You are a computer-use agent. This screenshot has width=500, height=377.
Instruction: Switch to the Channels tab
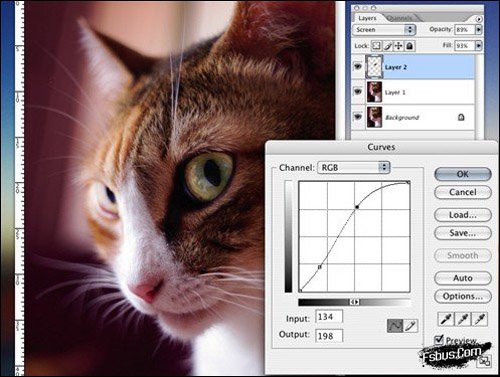click(x=400, y=18)
